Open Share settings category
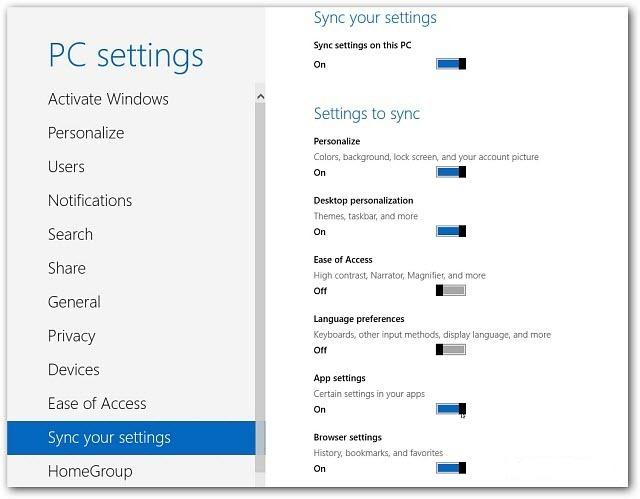 click(67, 268)
